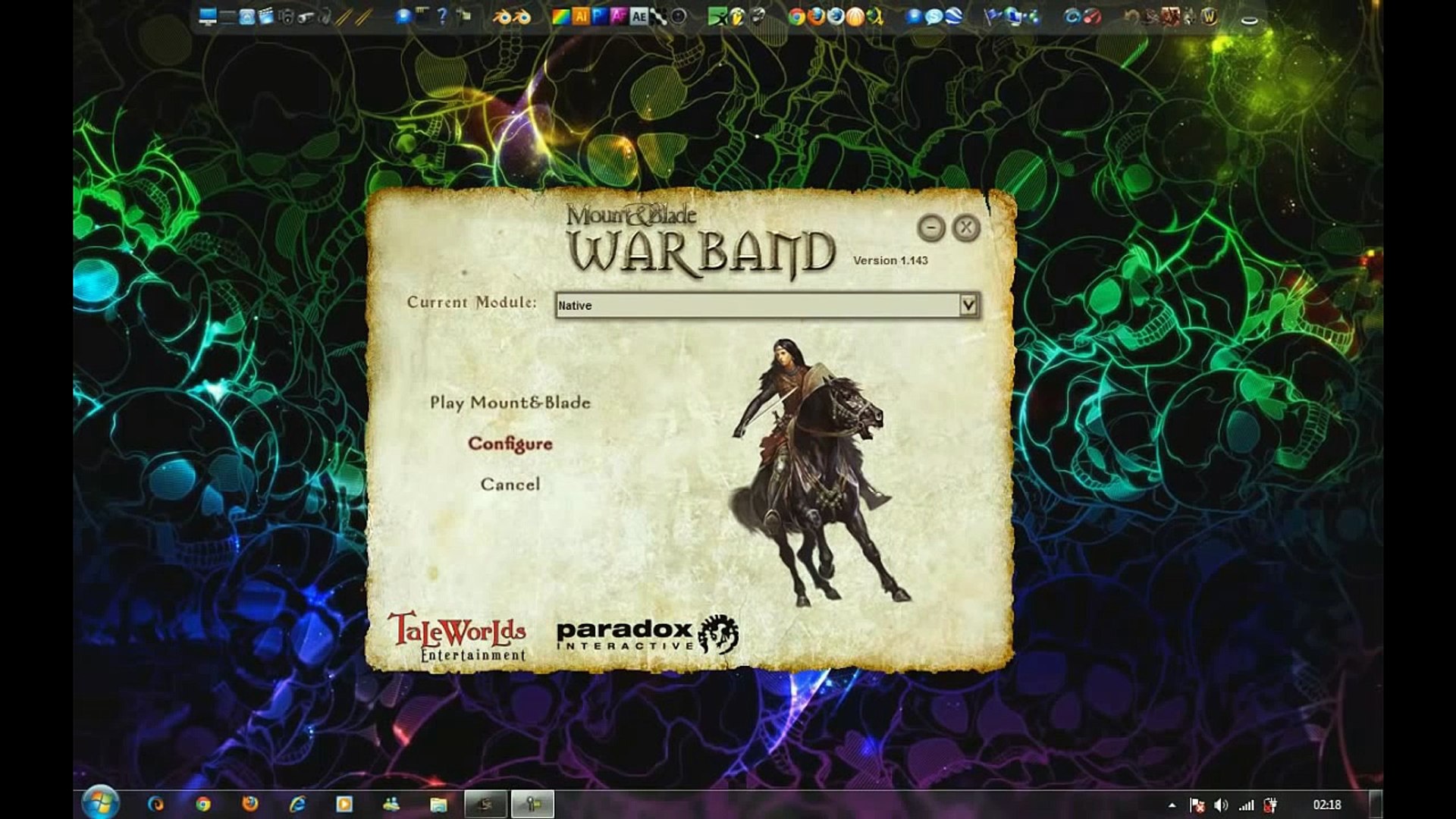Click the volume speaker tray icon
This screenshot has height=819, width=1456.
point(1221,805)
